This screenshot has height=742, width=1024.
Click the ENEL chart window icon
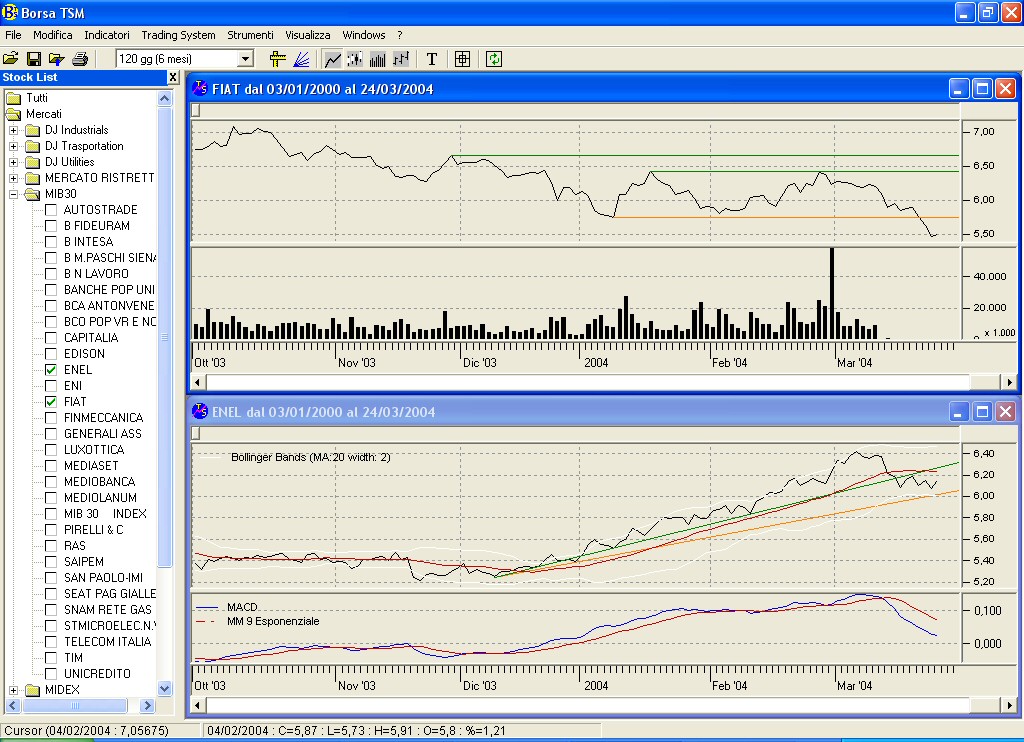coord(200,411)
